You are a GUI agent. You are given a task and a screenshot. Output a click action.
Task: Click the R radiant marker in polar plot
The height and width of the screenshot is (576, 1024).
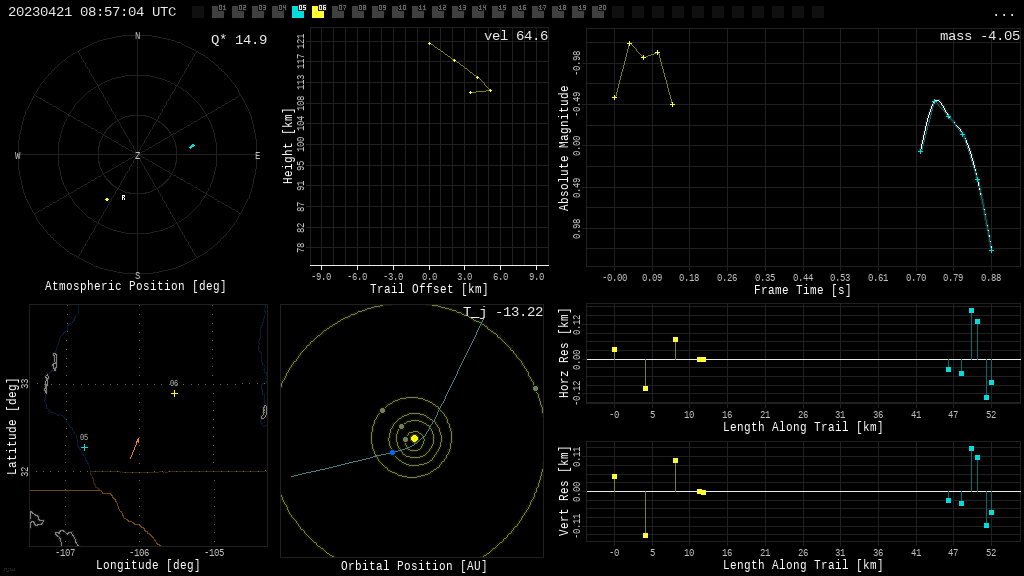click(124, 198)
